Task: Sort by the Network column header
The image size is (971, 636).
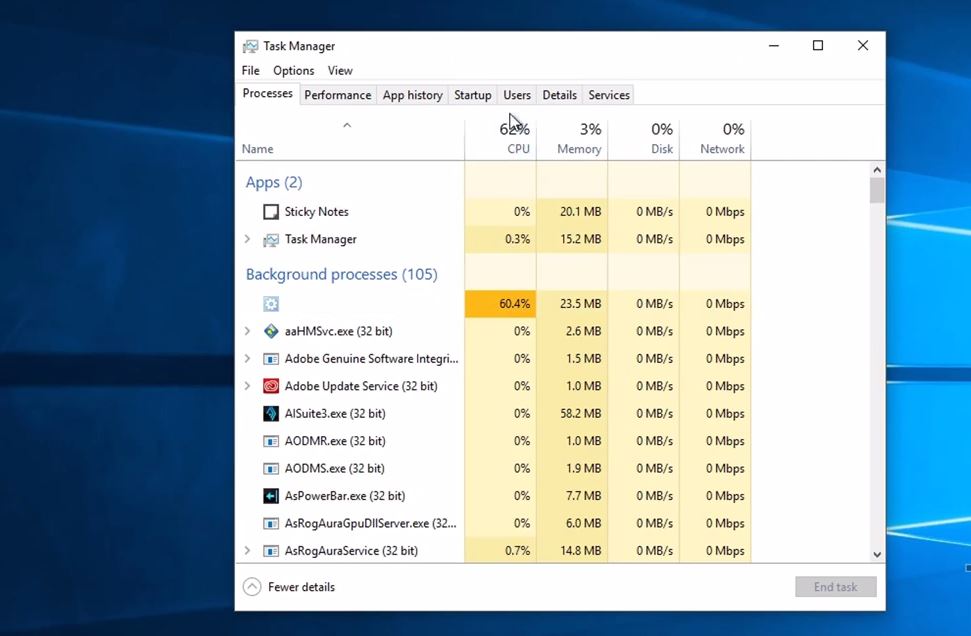Action: [716, 139]
